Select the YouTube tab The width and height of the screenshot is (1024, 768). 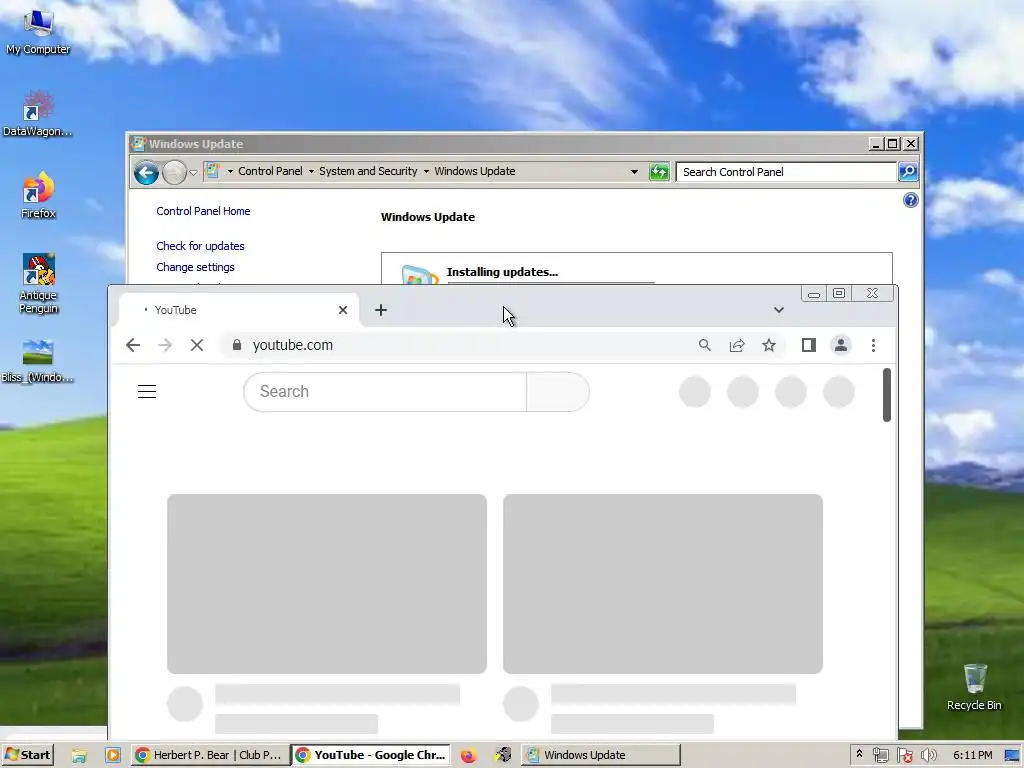pyautogui.click(x=239, y=310)
